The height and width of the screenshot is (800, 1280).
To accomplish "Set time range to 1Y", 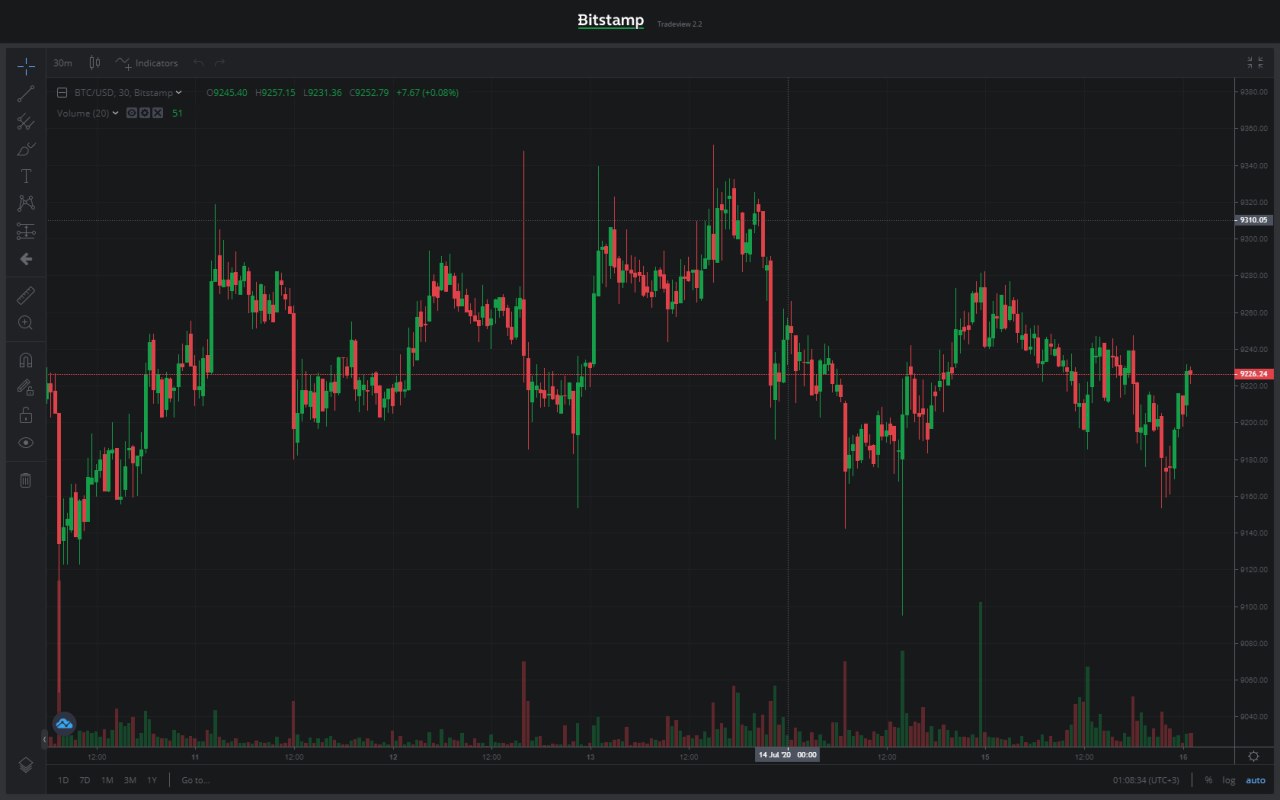I will 152,780.
